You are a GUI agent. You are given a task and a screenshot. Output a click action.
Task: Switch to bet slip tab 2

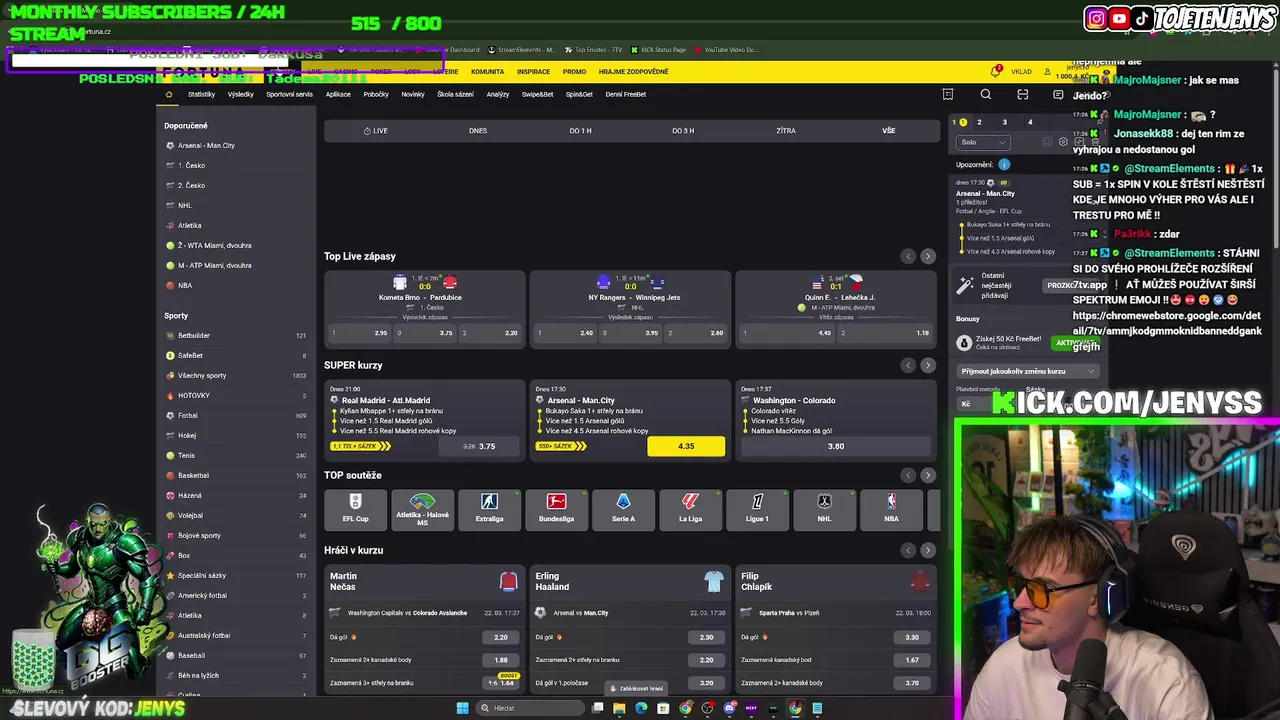[x=979, y=122]
